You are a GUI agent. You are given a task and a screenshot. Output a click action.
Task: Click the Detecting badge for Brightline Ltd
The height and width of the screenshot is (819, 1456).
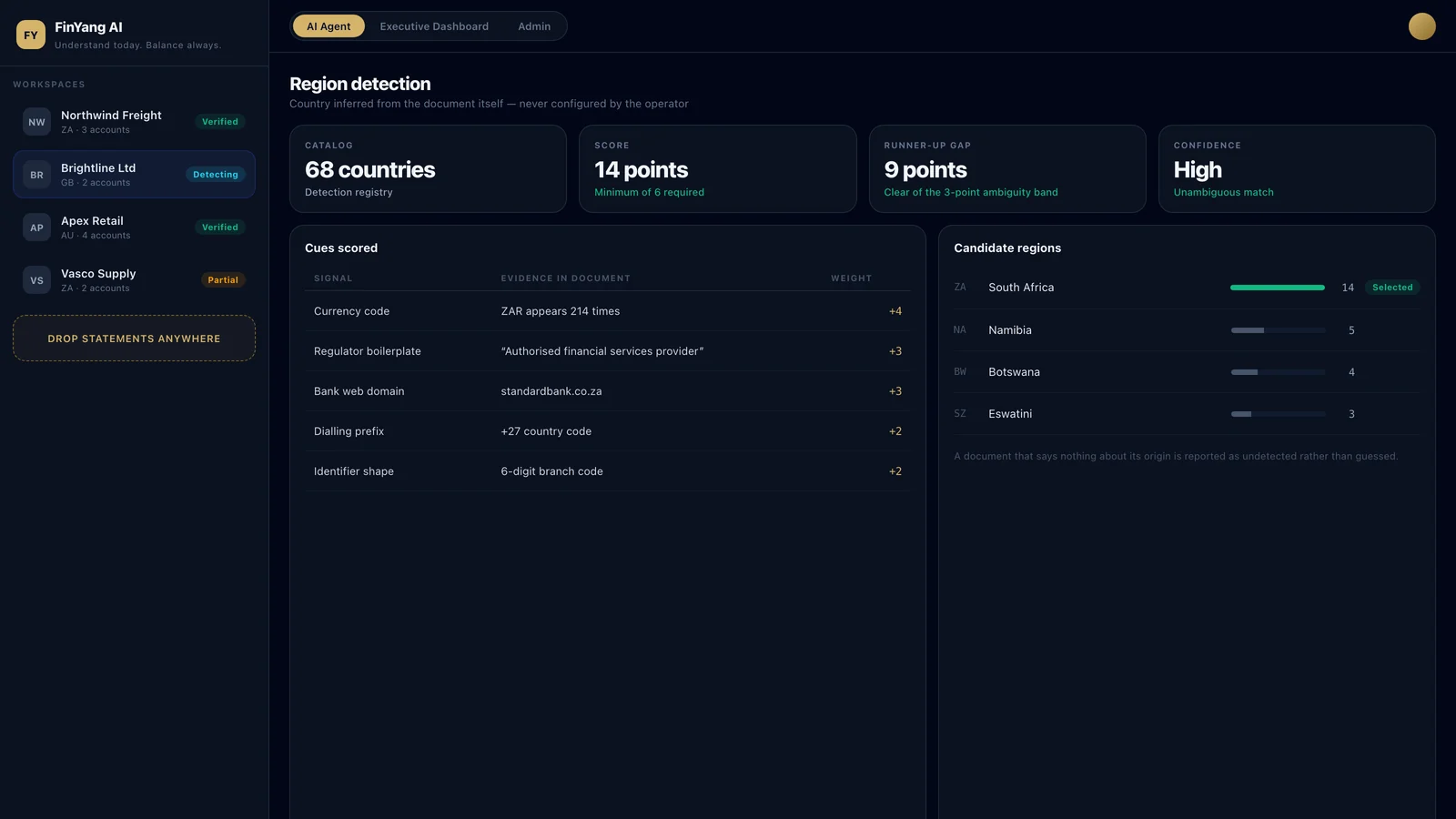[x=216, y=175]
